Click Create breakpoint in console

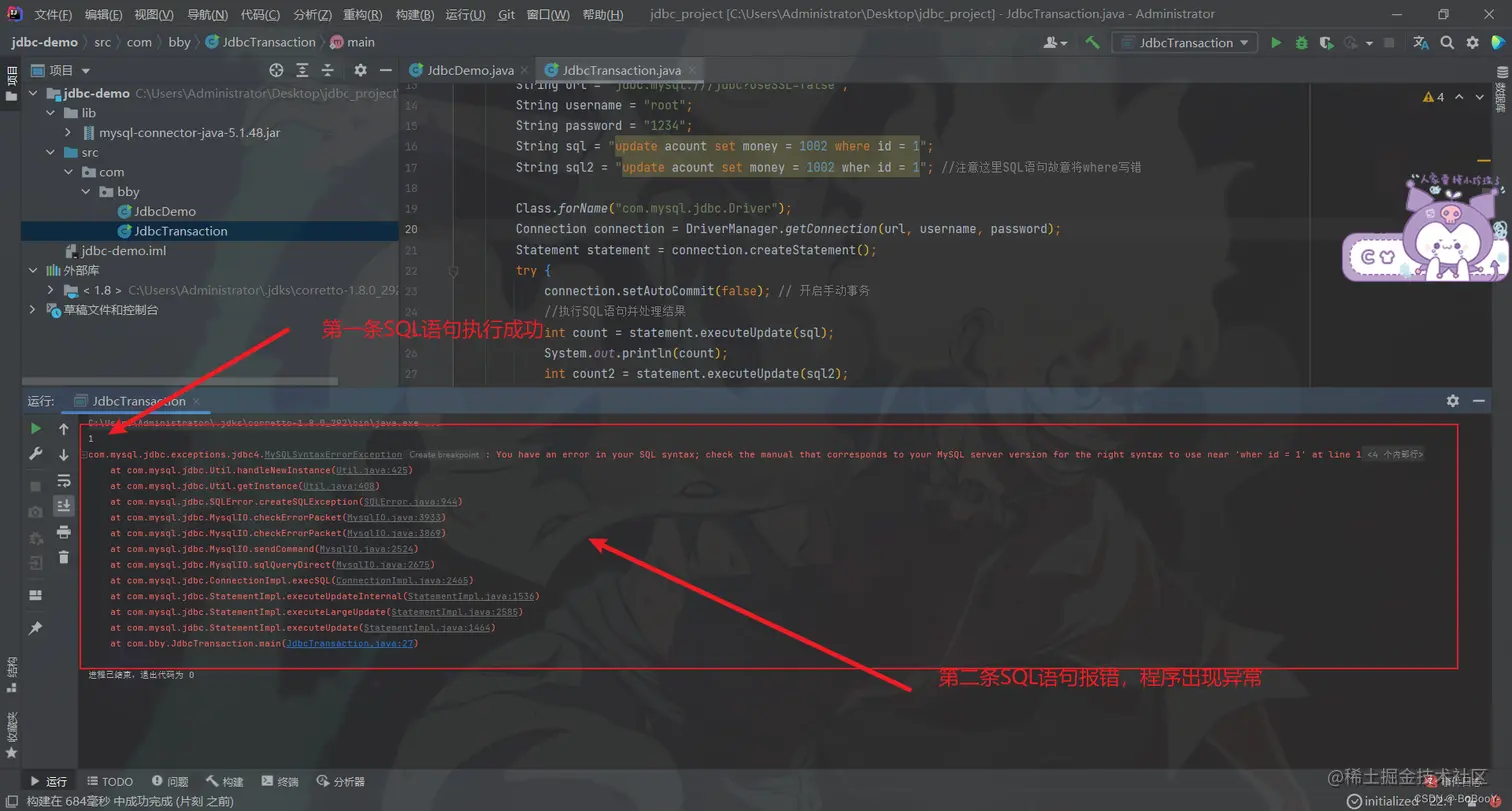(444, 454)
